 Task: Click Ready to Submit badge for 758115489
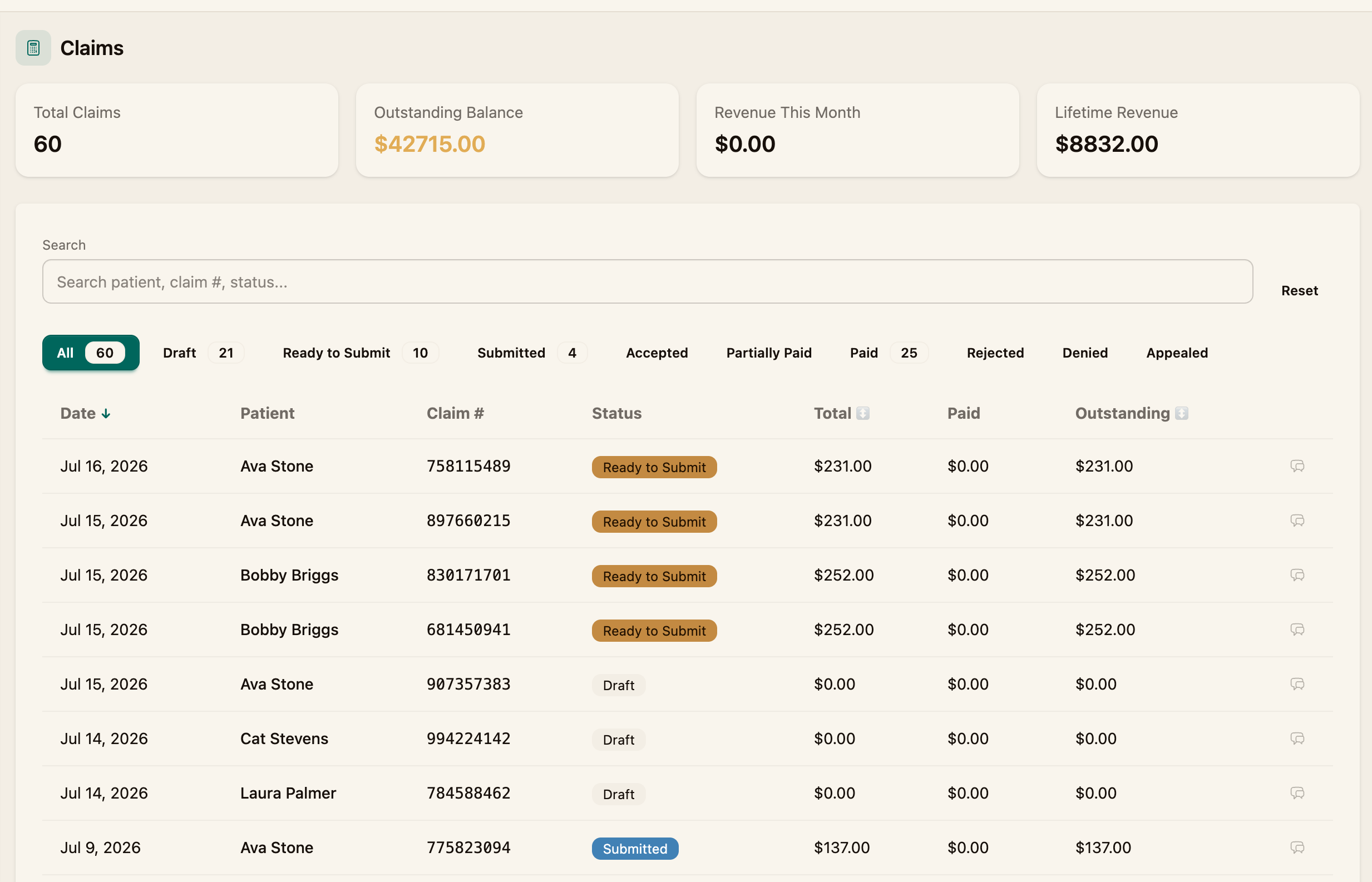click(654, 467)
